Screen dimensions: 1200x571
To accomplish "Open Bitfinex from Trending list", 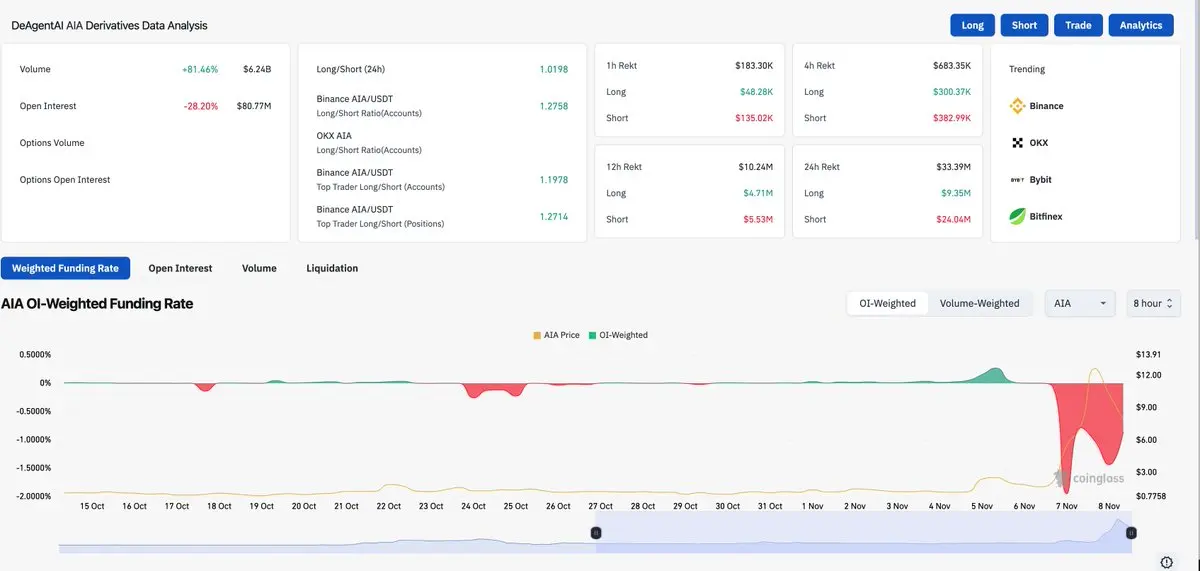I will click(x=1046, y=216).
